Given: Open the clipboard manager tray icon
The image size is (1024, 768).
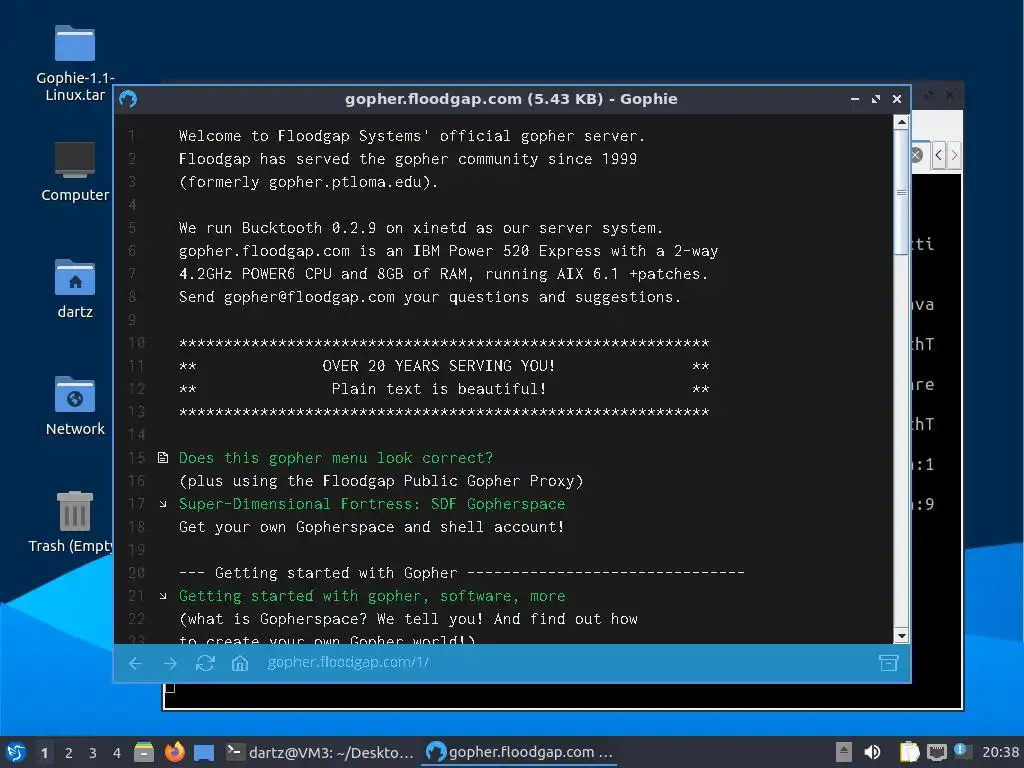Looking at the screenshot, I should pyautogui.click(x=909, y=752).
